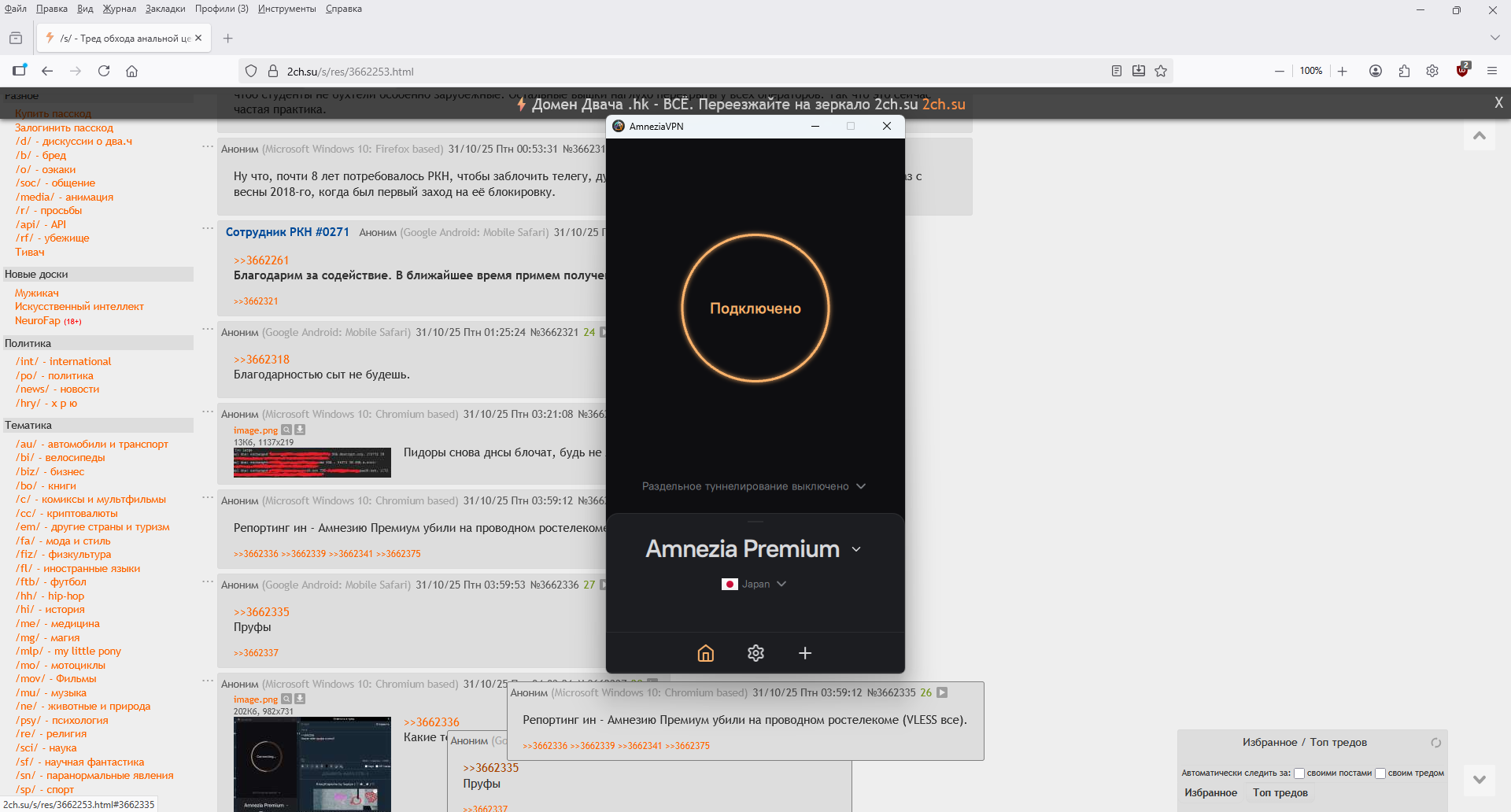Open the /b/ - бред board
Screen dimensions: 1511x812
pyautogui.click(x=41, y=156)
